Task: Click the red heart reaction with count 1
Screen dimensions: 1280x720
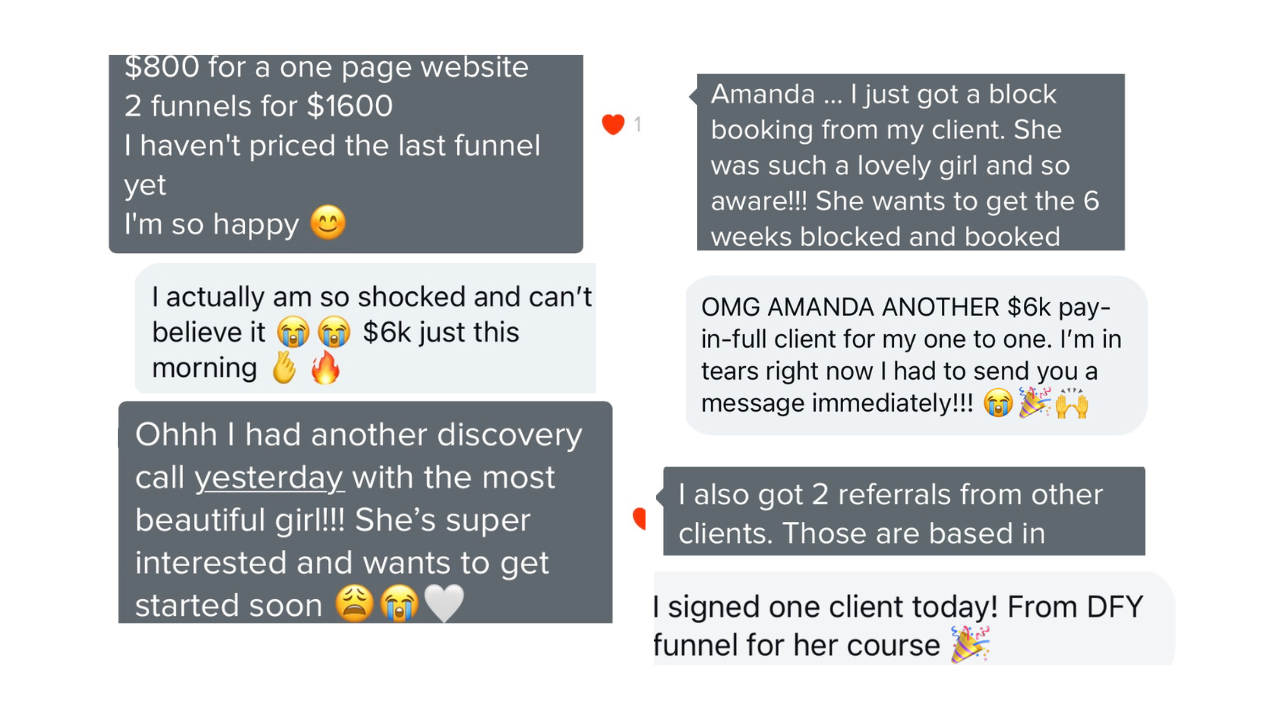Action: coord(613,124)
